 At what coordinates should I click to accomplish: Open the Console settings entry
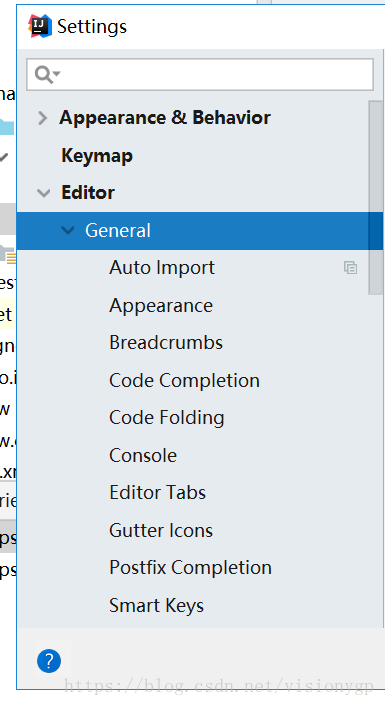pos(143,456)
